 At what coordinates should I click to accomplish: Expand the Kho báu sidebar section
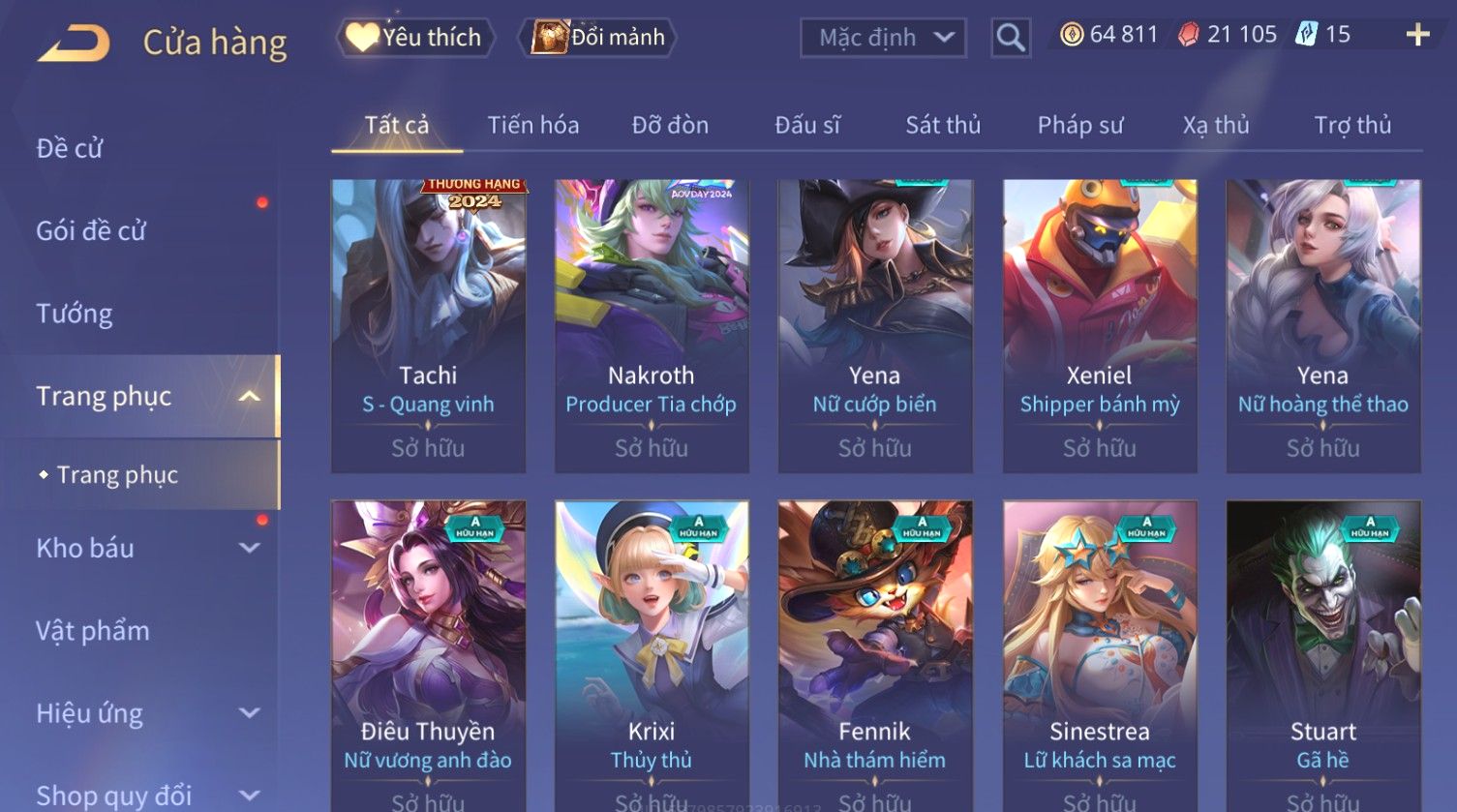[x=249, y=548]
